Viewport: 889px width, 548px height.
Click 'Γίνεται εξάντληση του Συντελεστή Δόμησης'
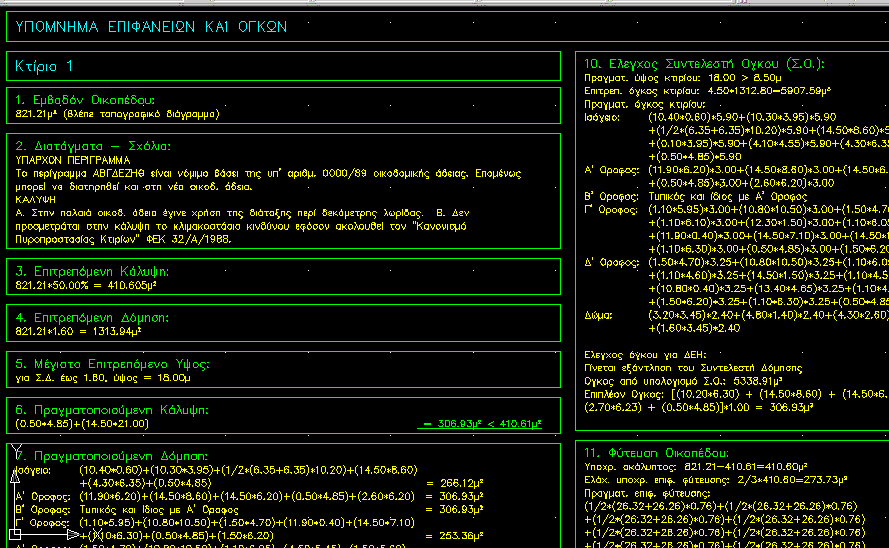coord(693,368)
